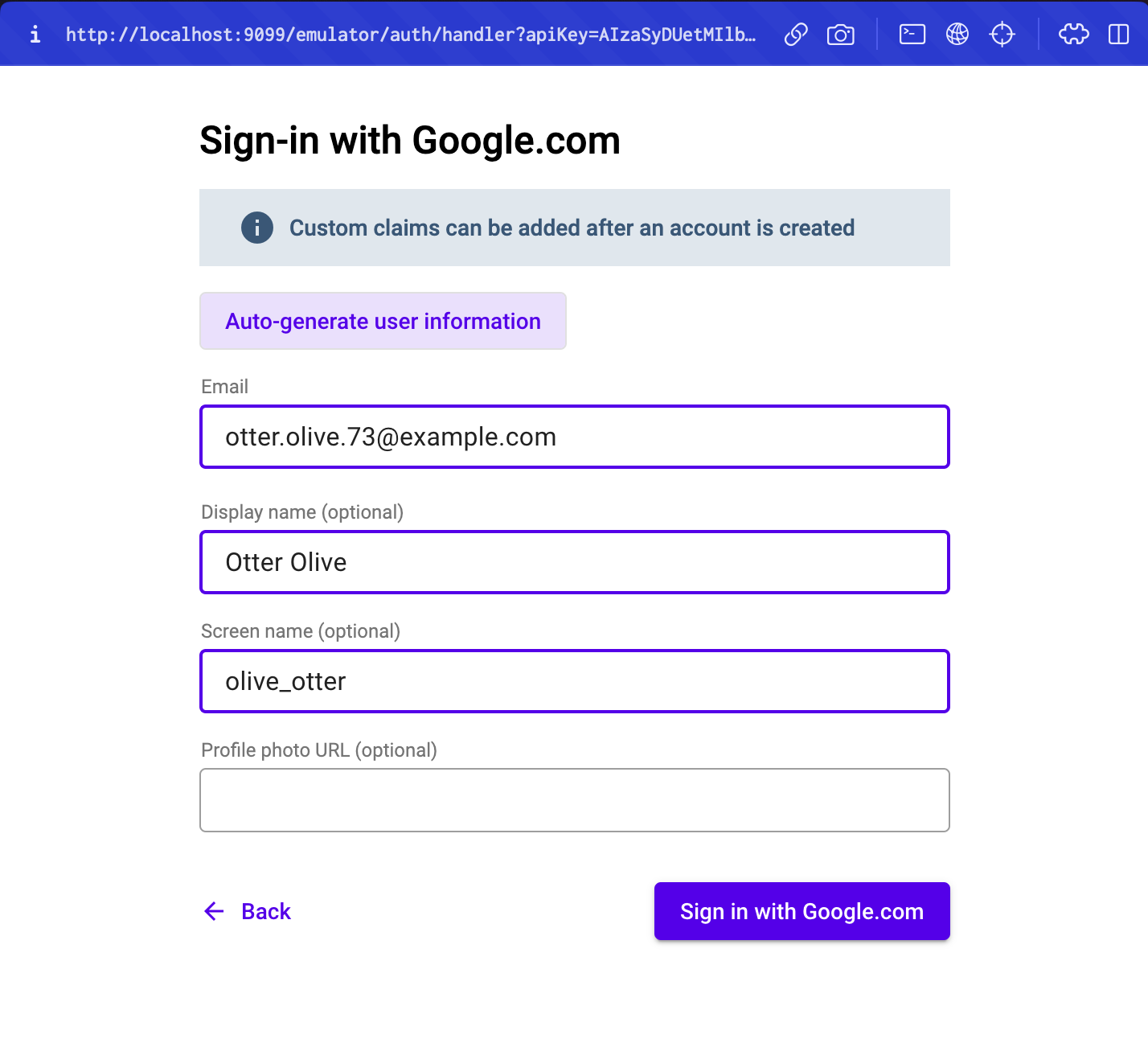Focus the Email input field
1148x1039 pixels.
575,437
